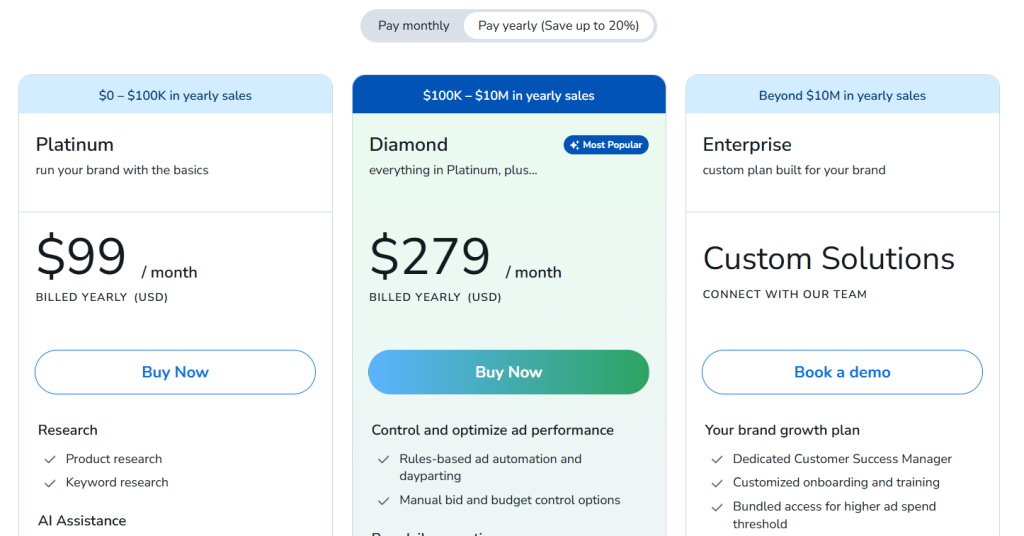Select Pay yearly (Save up to 20%) option
This screenshot has height=536, width=1024.
click(x=558, y=26)
